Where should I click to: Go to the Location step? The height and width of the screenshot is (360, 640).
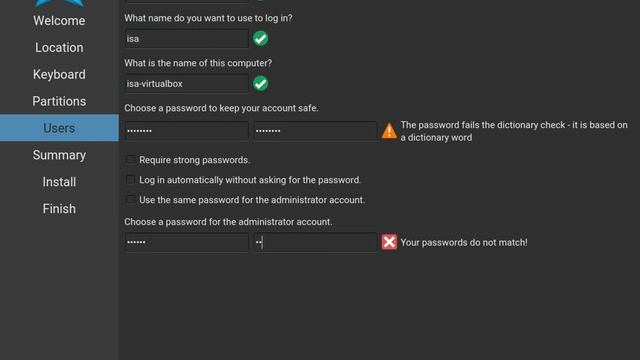59,47
